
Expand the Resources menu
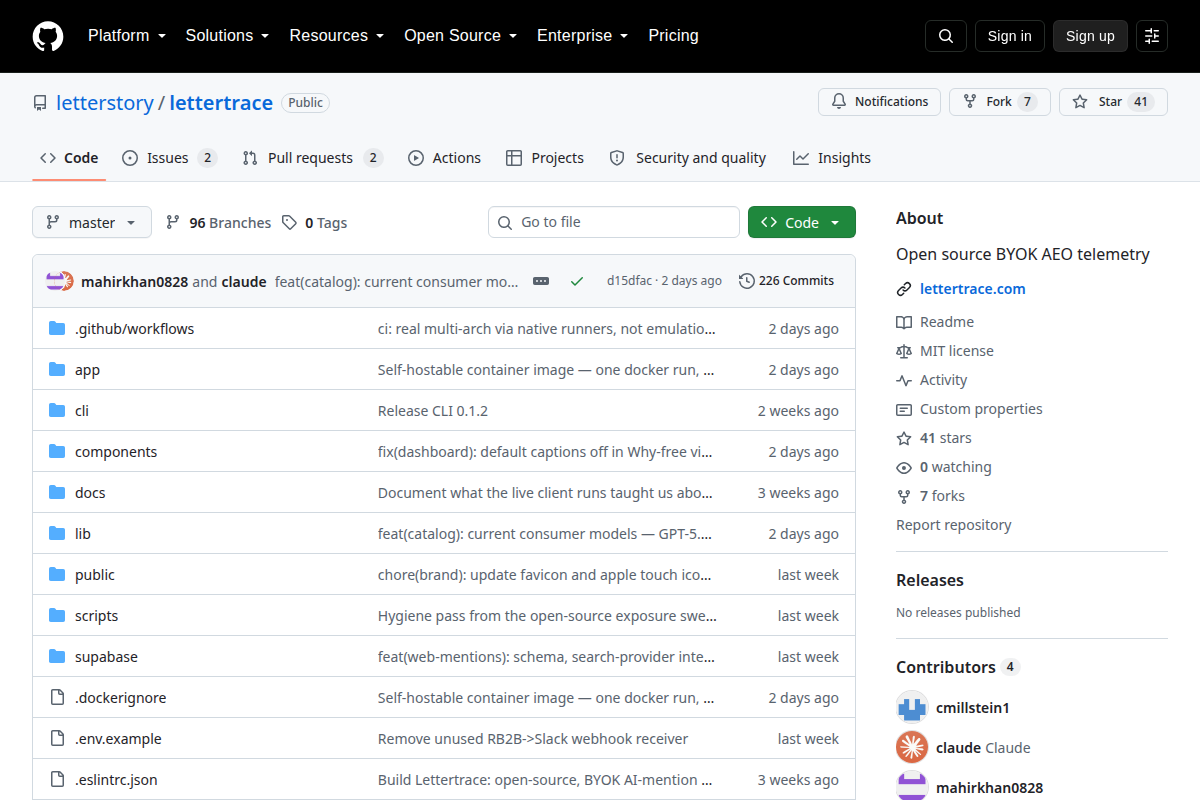tap(337, 36)
